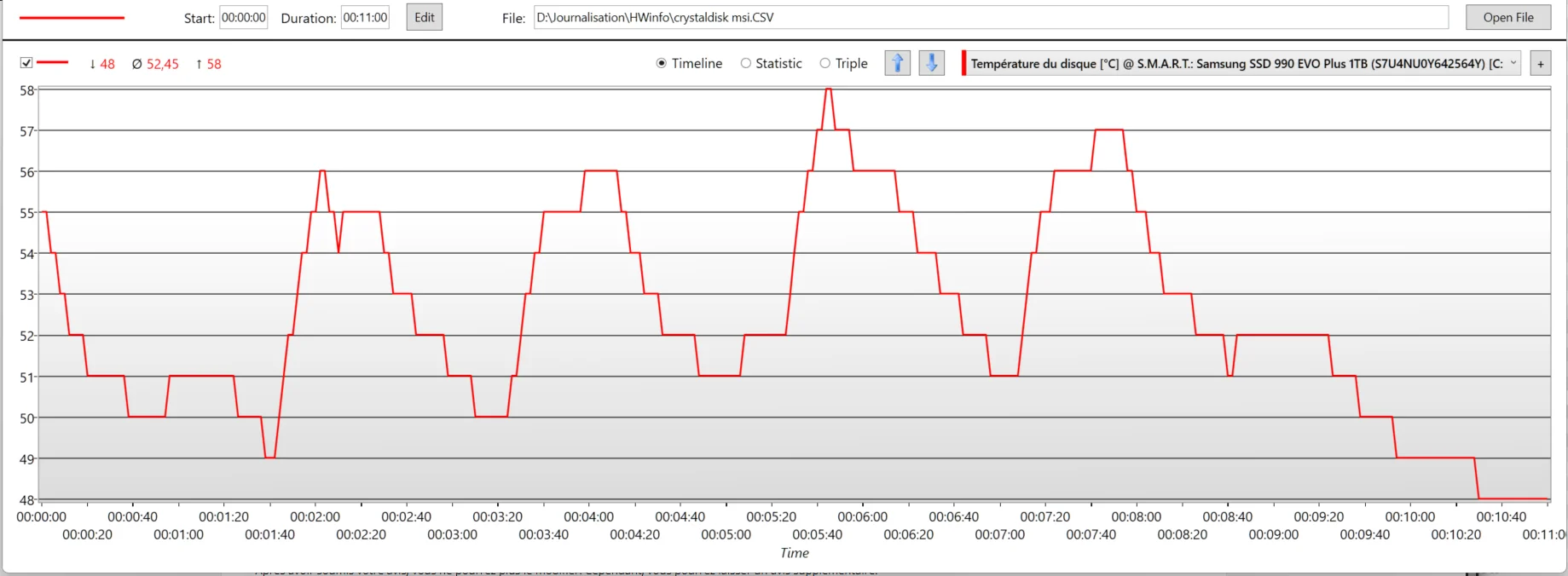This screenshot has height=576, width=1568.
Task: Click the average value 52,45 readout
Action: tap(155, 64)
